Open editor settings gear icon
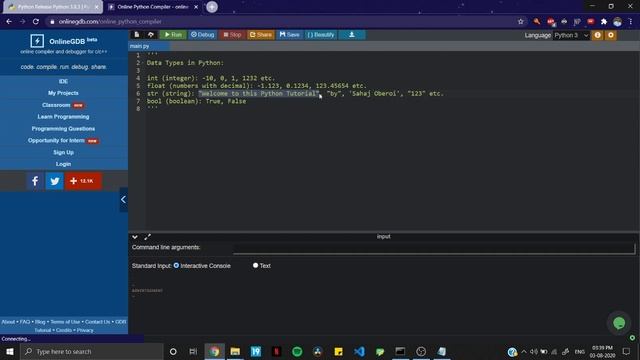This screenshot has height=360, width=640. tap(611, 35)
